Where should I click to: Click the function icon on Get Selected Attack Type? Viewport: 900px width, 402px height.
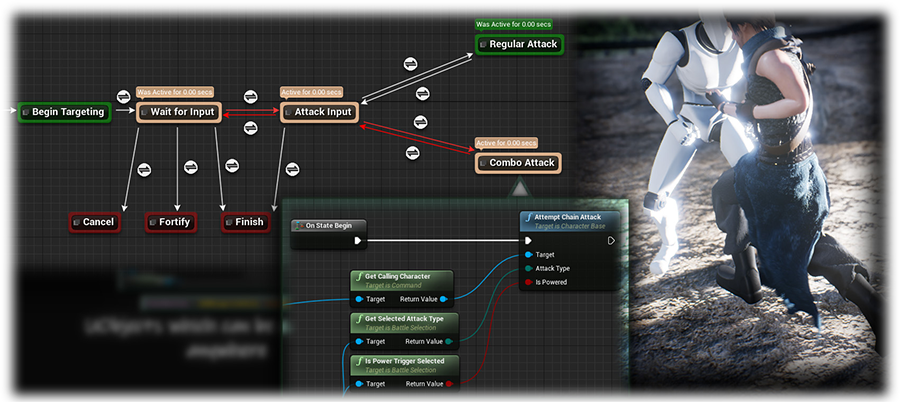(359, 319)
